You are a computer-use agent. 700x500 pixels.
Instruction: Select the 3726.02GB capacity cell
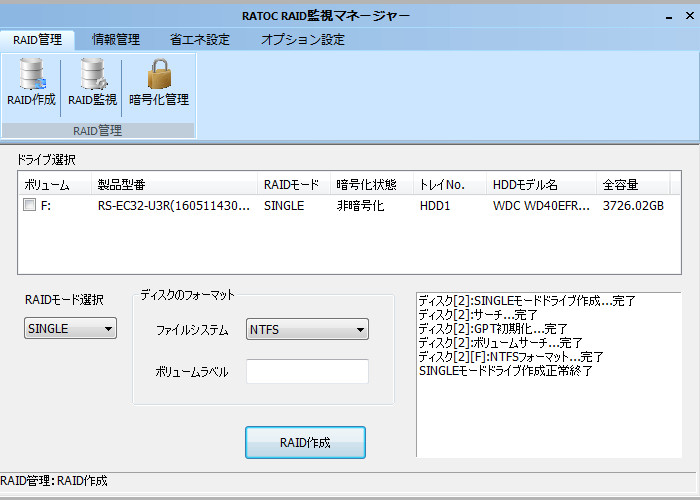tap(633, 206)
